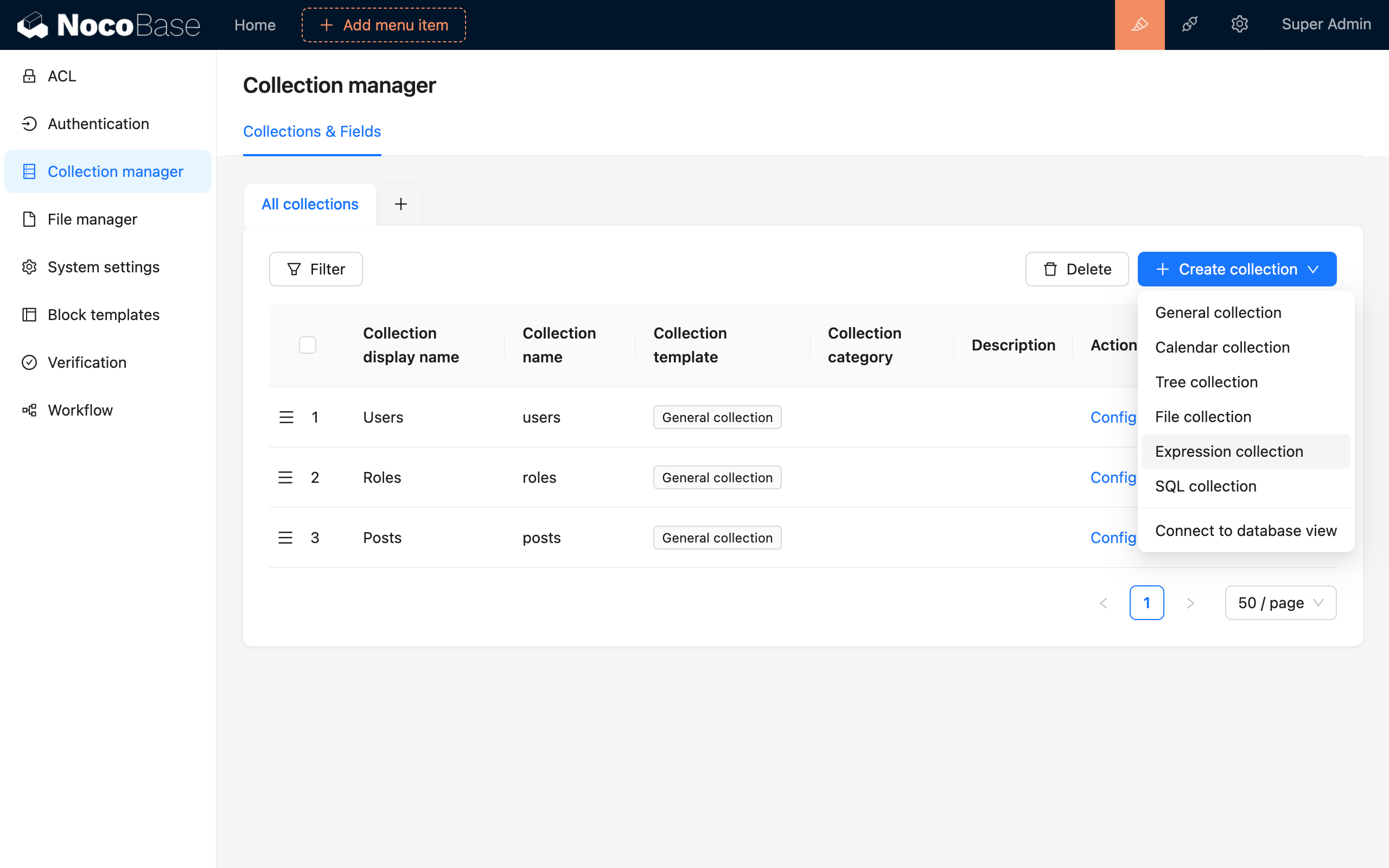Choose Expression collection from the menu
The height and width of the screenshot is (868, 1389).
click(x=1229, y=451)
